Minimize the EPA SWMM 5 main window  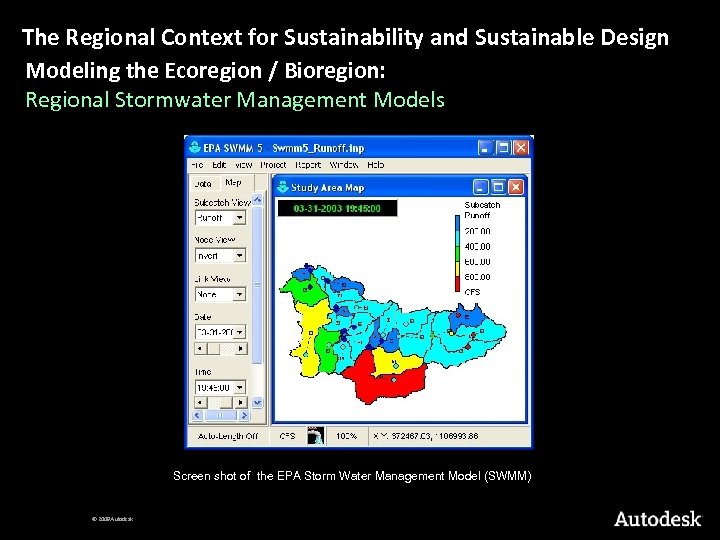coord(485,147)
